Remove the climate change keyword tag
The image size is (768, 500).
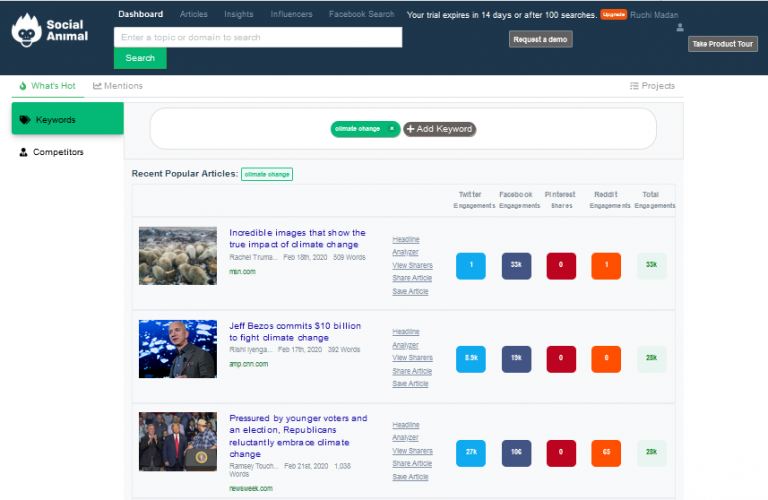tap(393, 129)
